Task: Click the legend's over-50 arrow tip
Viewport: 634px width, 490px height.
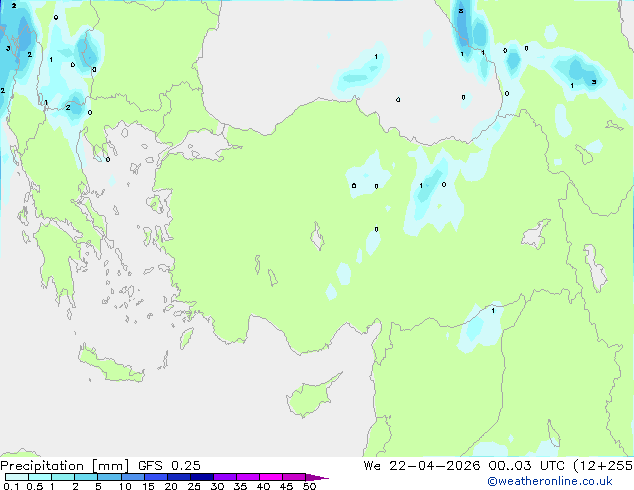Action: click(x=317, y=477)
